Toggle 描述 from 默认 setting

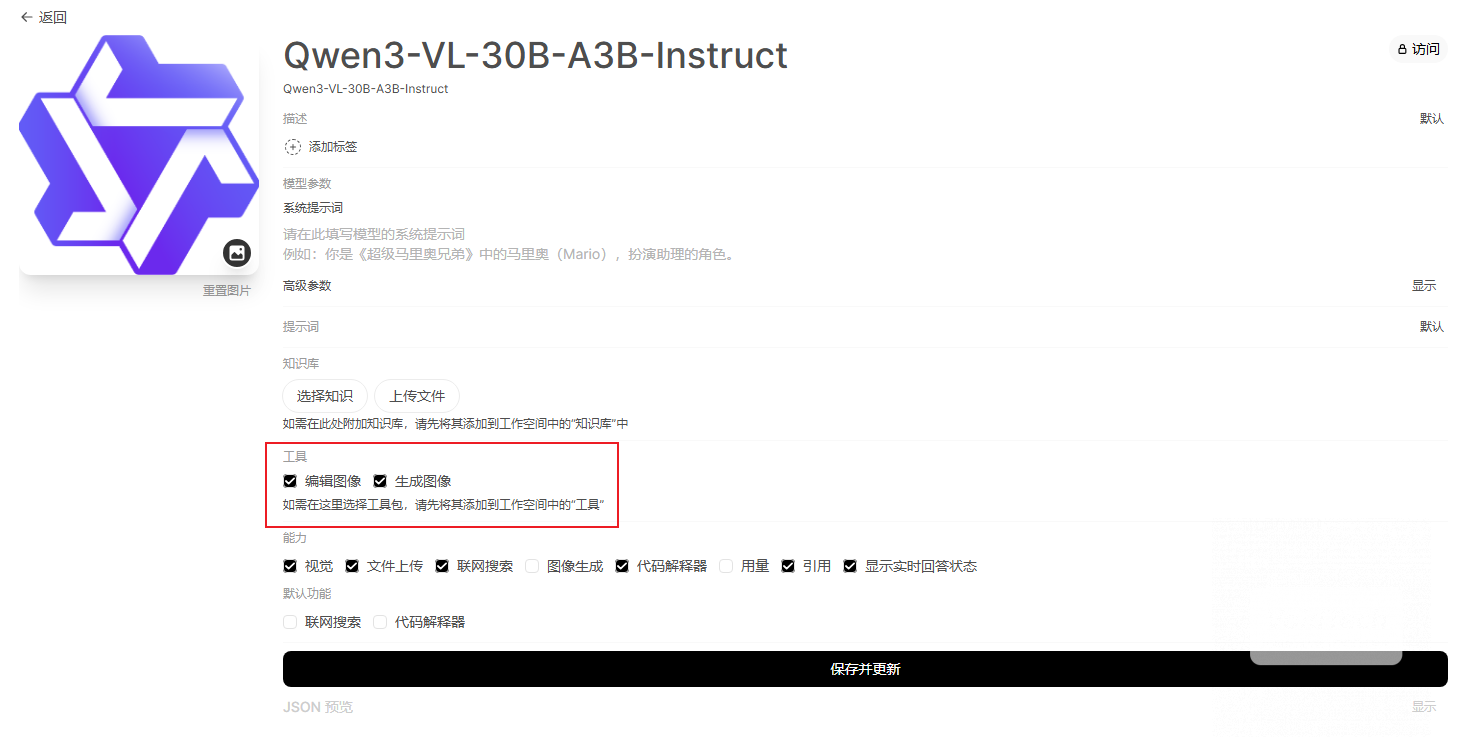(1432, 119)
